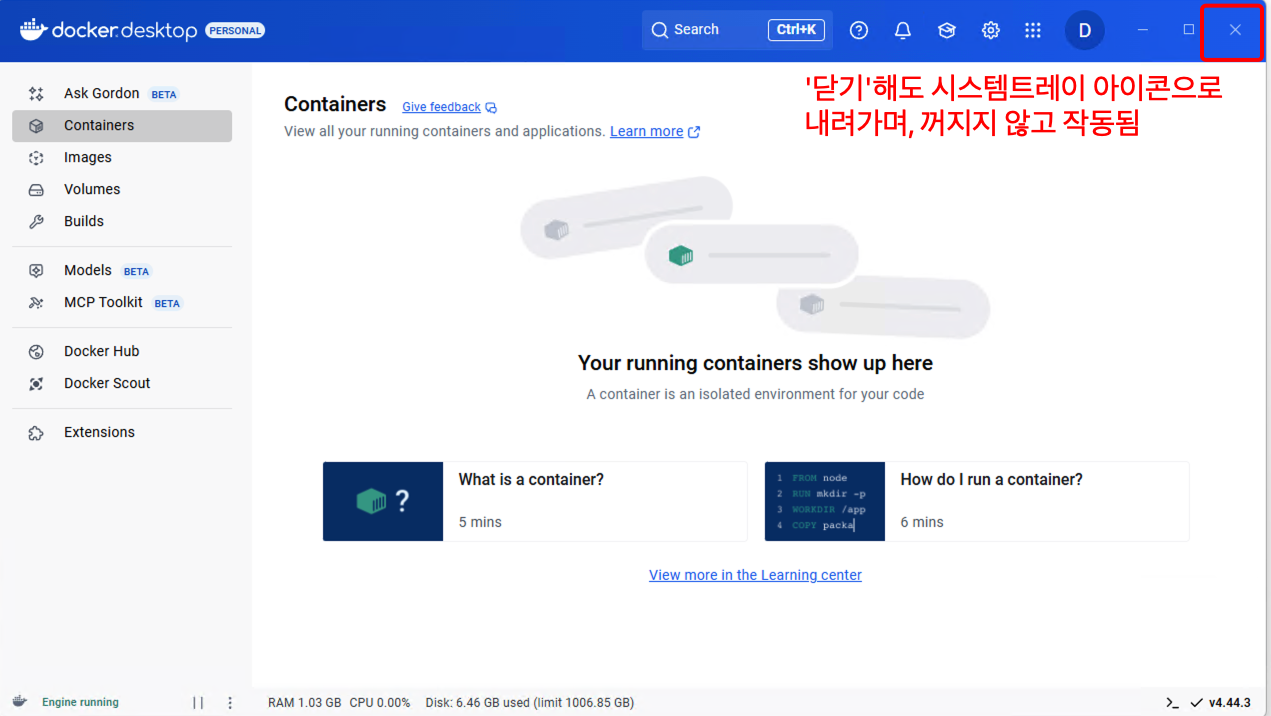Open Docker Scout section
The image size is (1271, 716).
tap(122, 383)
